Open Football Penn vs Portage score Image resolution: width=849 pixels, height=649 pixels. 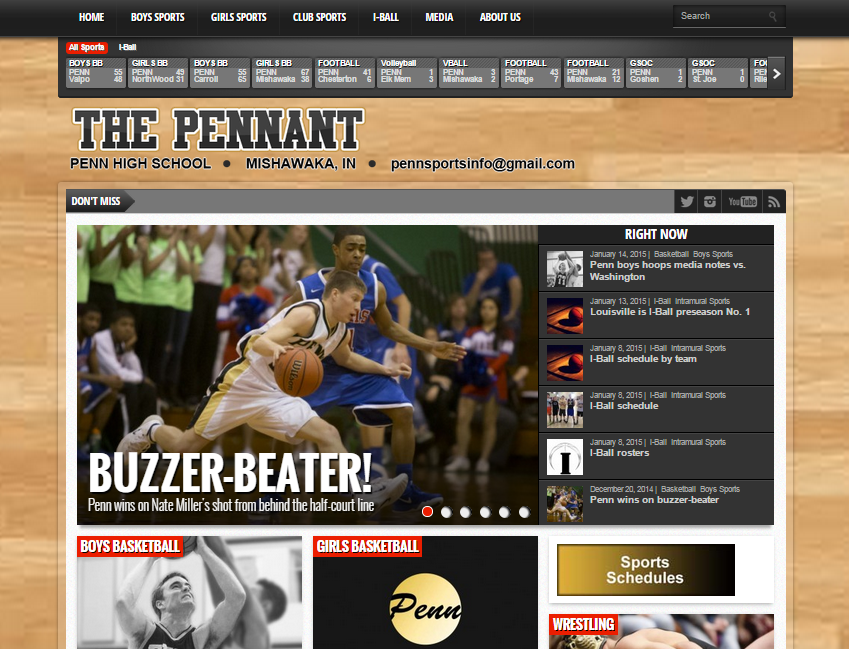tap(531, 73)
